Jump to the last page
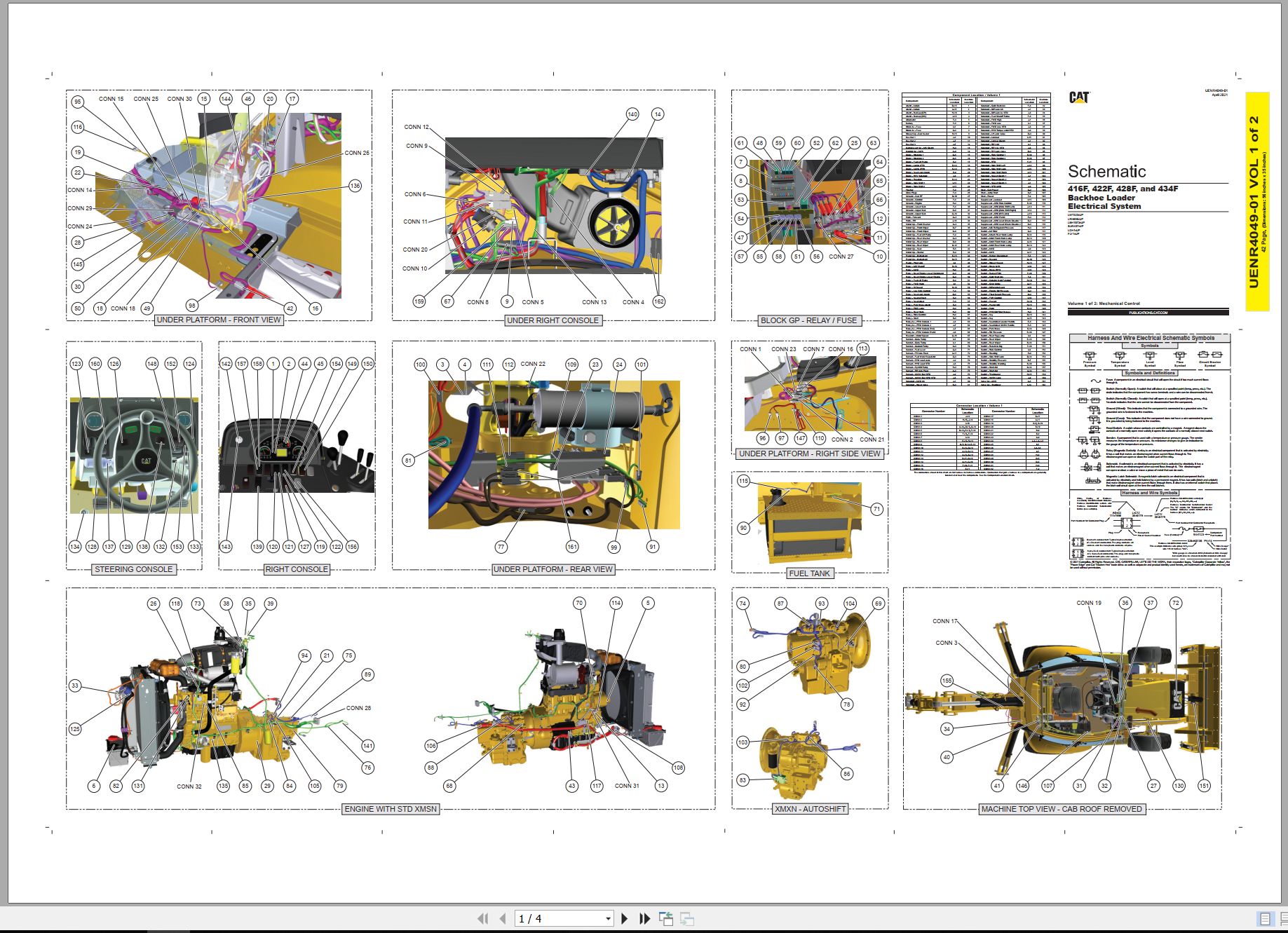Screen dimensions: 1288x933 pos(644,918)
